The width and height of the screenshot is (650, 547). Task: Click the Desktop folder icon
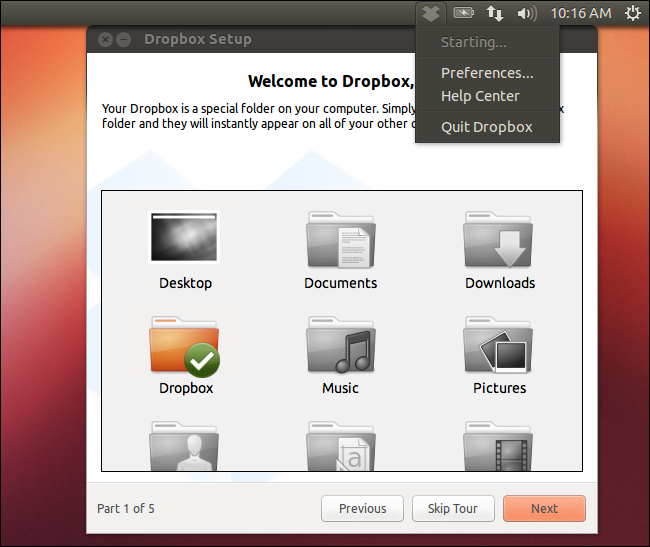184,237
